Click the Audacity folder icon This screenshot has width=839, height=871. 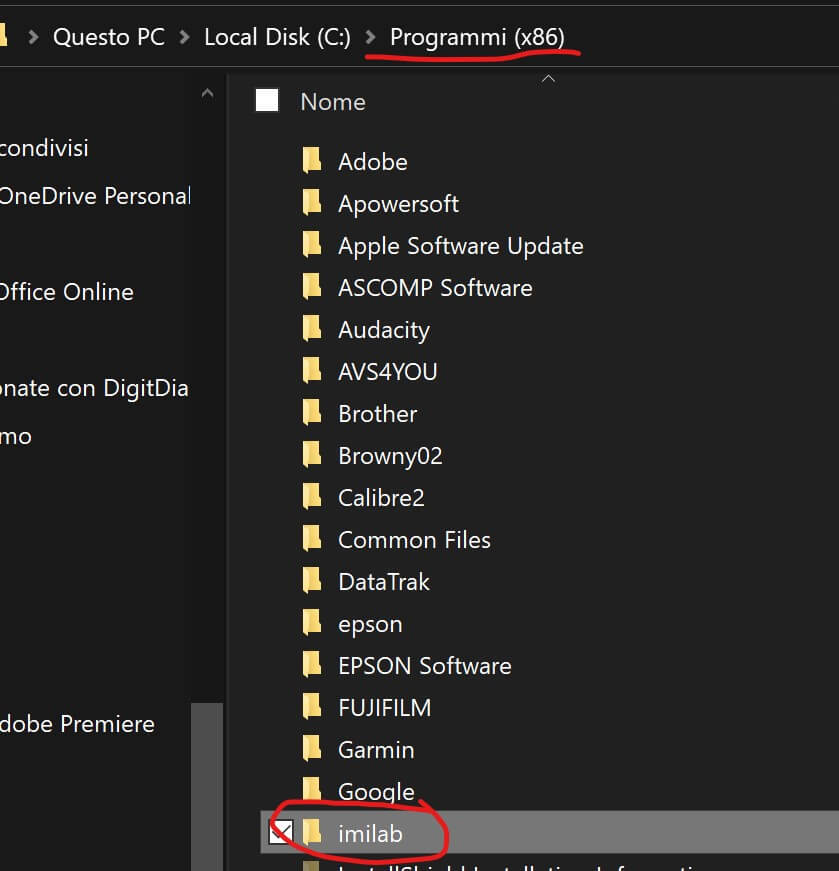[312, 329]
